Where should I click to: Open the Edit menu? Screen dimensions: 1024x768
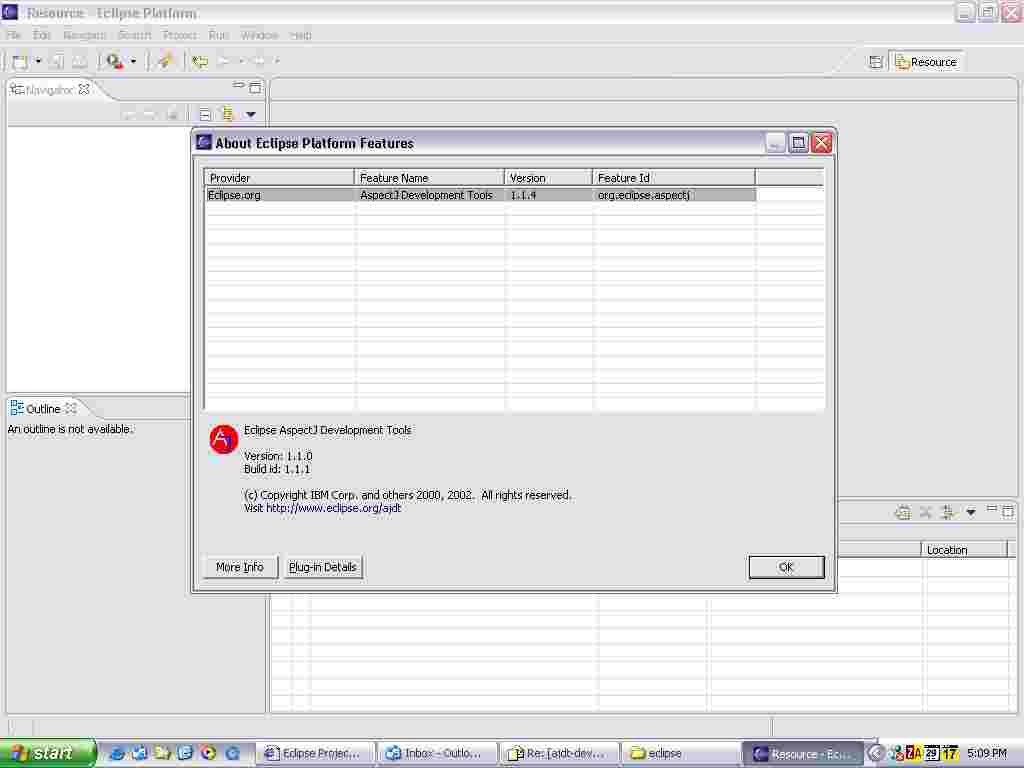click(42, 35)
